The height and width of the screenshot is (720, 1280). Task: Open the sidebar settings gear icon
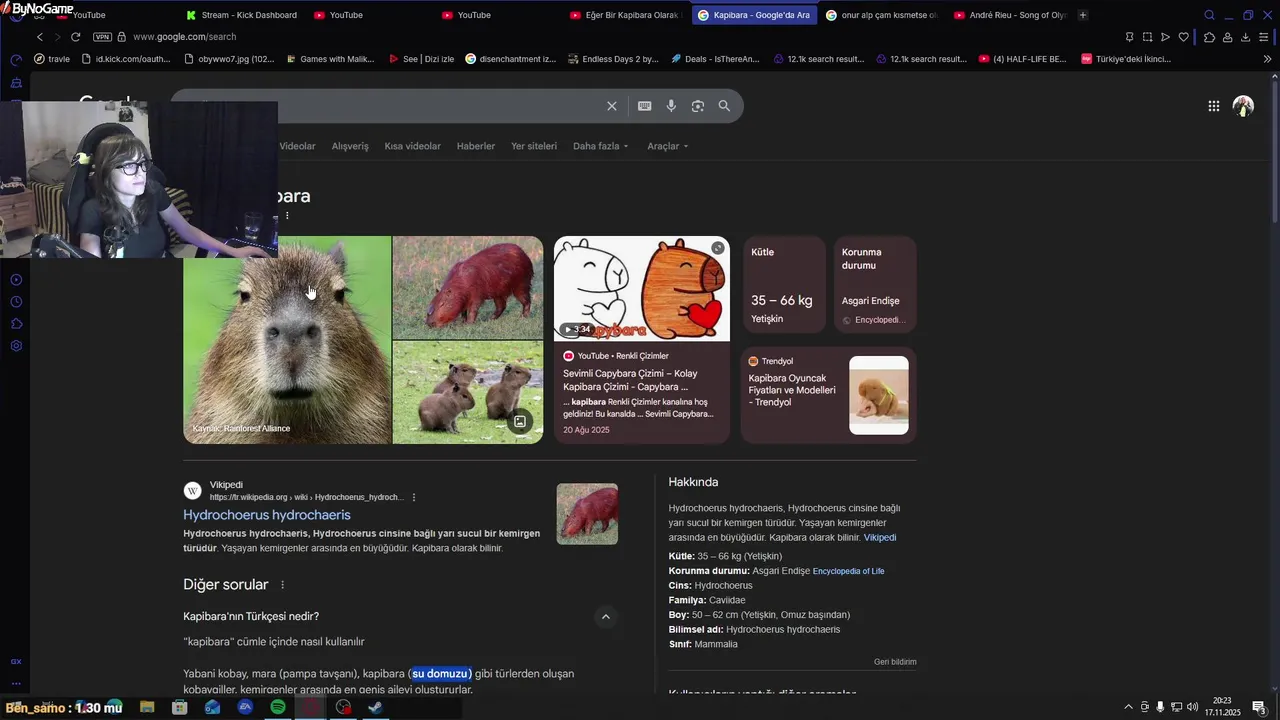(16, 346)
